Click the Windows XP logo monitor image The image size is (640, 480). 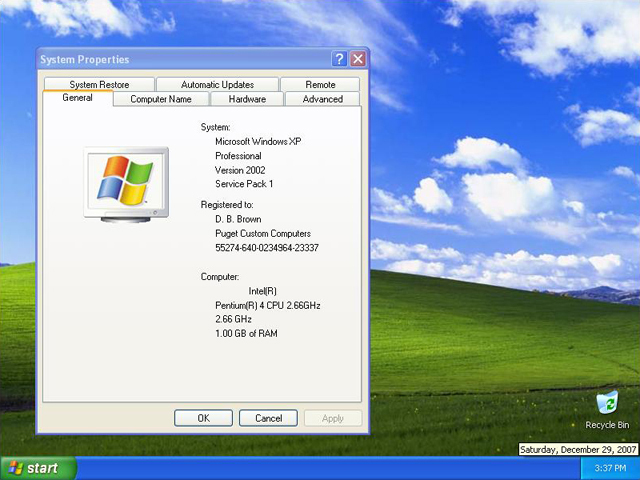[125, 183]
